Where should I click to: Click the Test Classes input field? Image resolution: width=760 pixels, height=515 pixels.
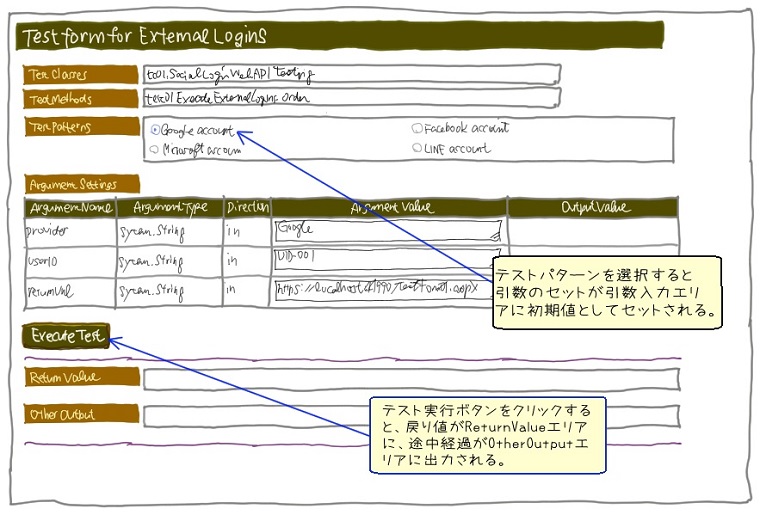352,75
